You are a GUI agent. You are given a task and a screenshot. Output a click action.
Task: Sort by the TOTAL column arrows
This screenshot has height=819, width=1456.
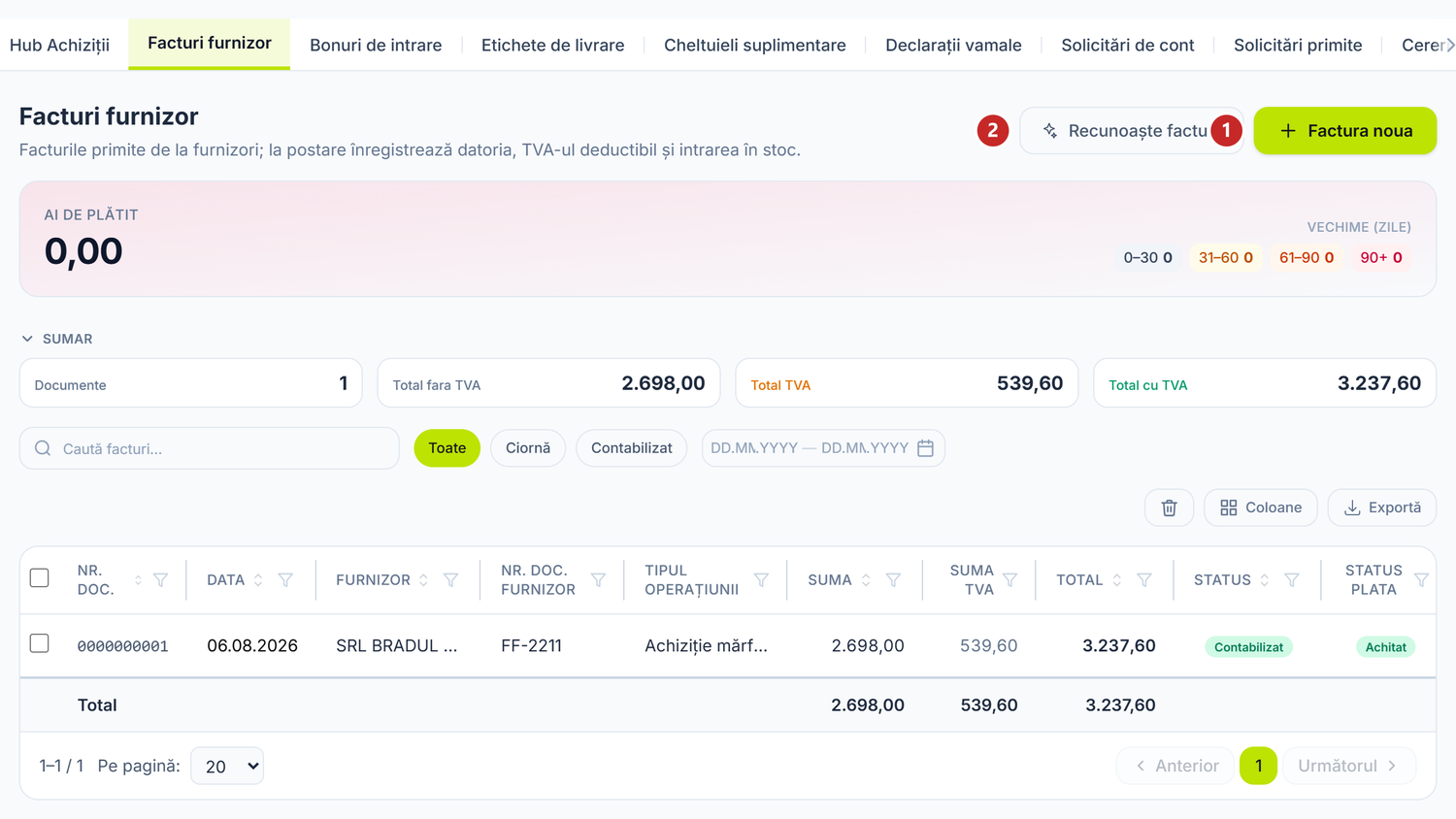coord(1117,580)
